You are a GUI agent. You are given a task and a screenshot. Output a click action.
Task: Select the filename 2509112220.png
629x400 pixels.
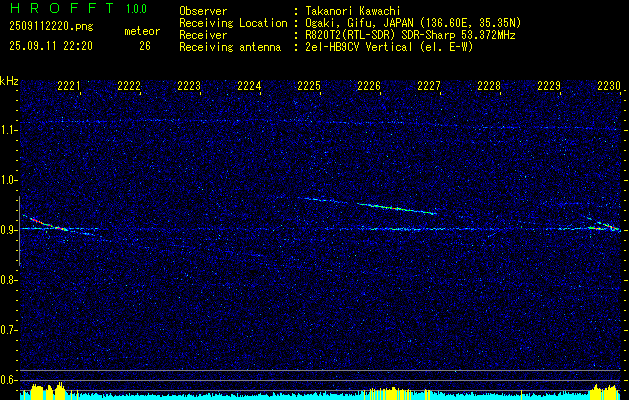[x=51, y=26]
